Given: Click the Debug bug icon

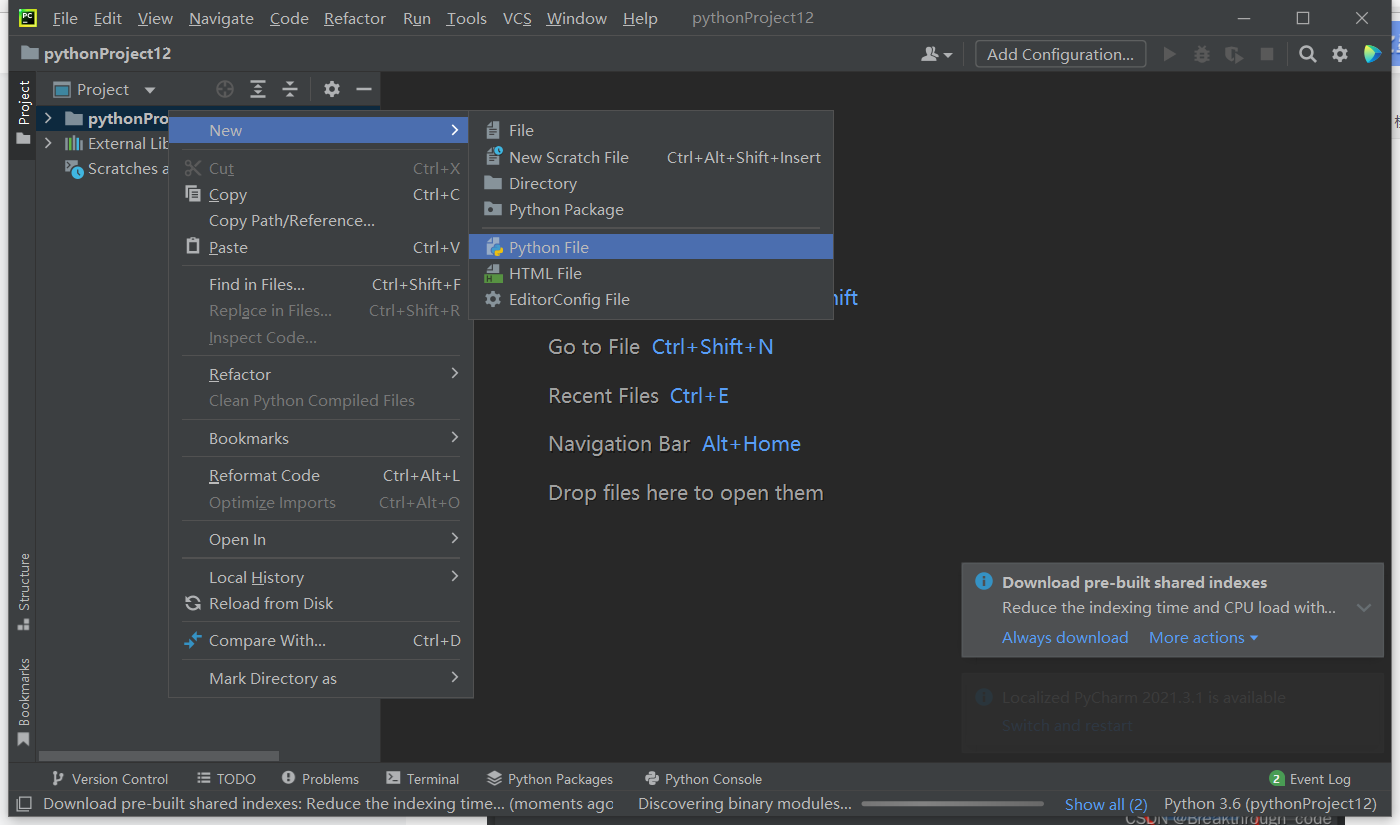Looking at the screenshot, I should coord(1202,54).
